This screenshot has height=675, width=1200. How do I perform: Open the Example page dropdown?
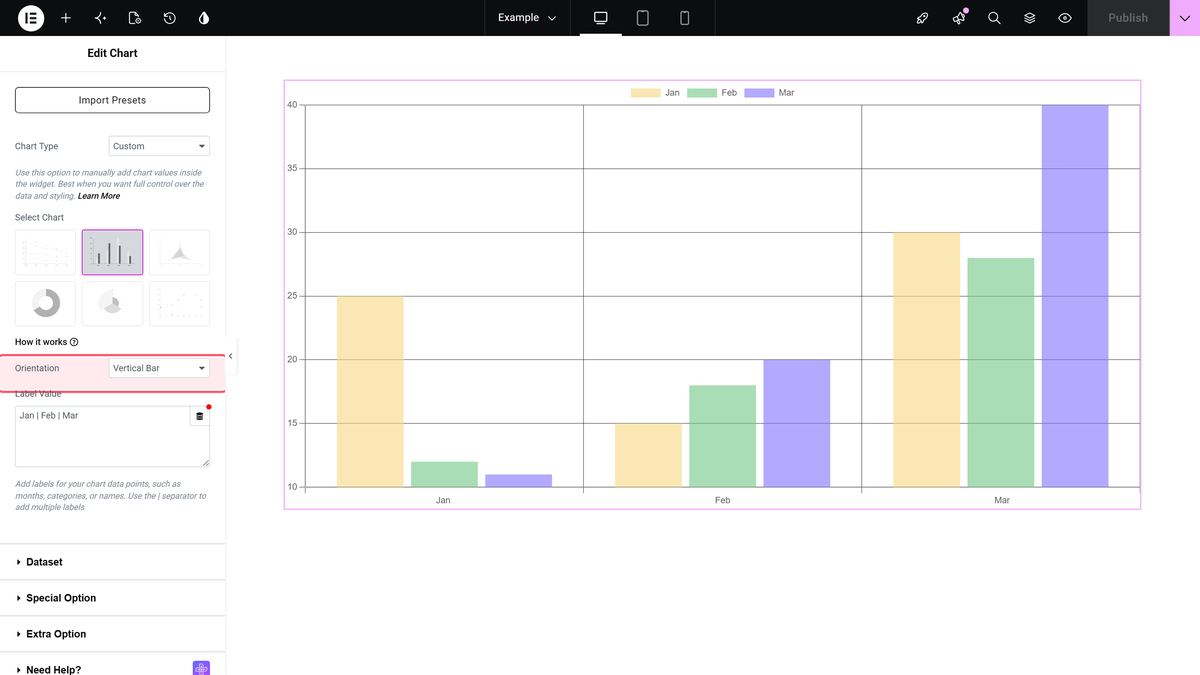pos(527,18)
